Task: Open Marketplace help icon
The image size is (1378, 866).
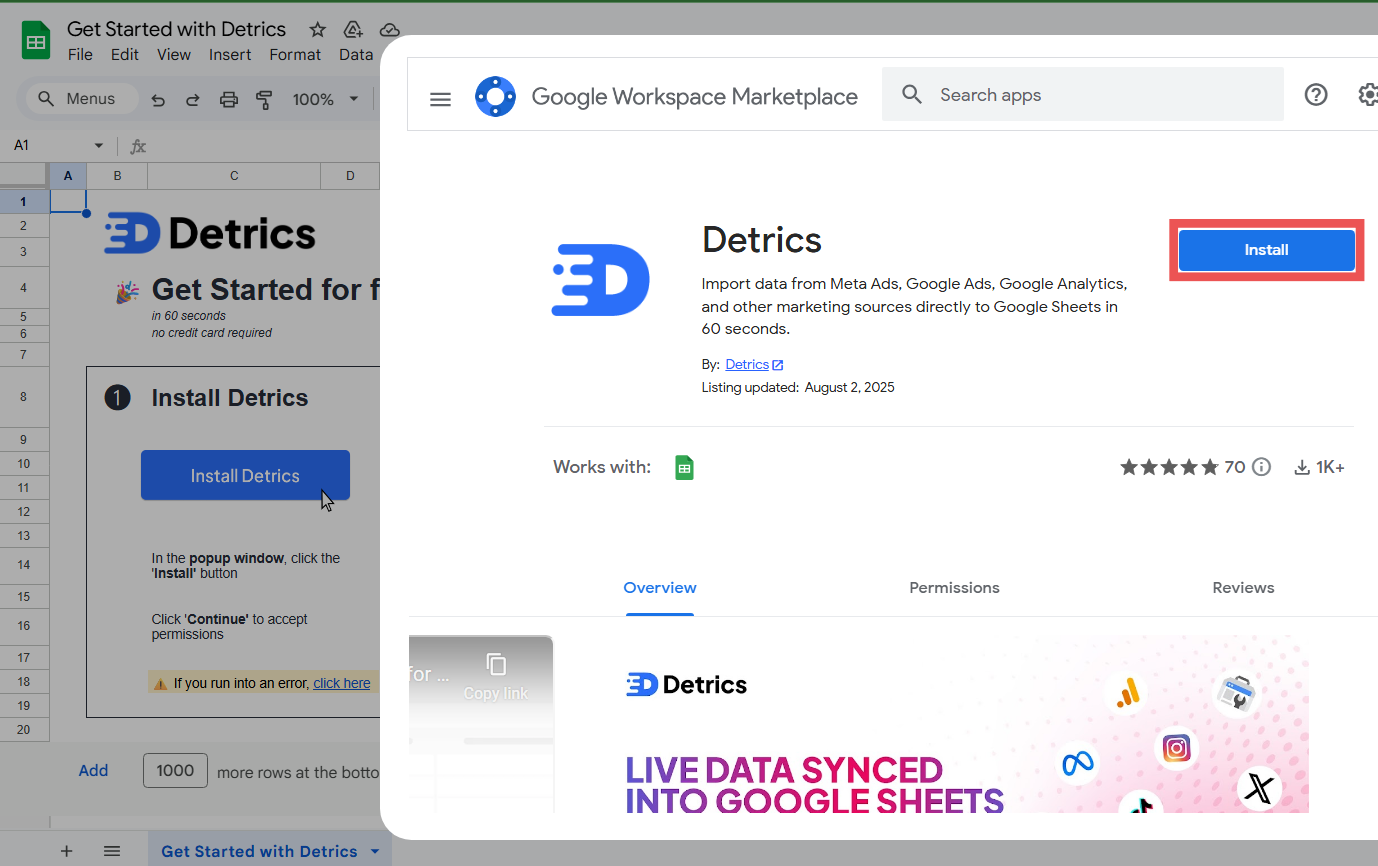Action: [x=1316, y=95]
